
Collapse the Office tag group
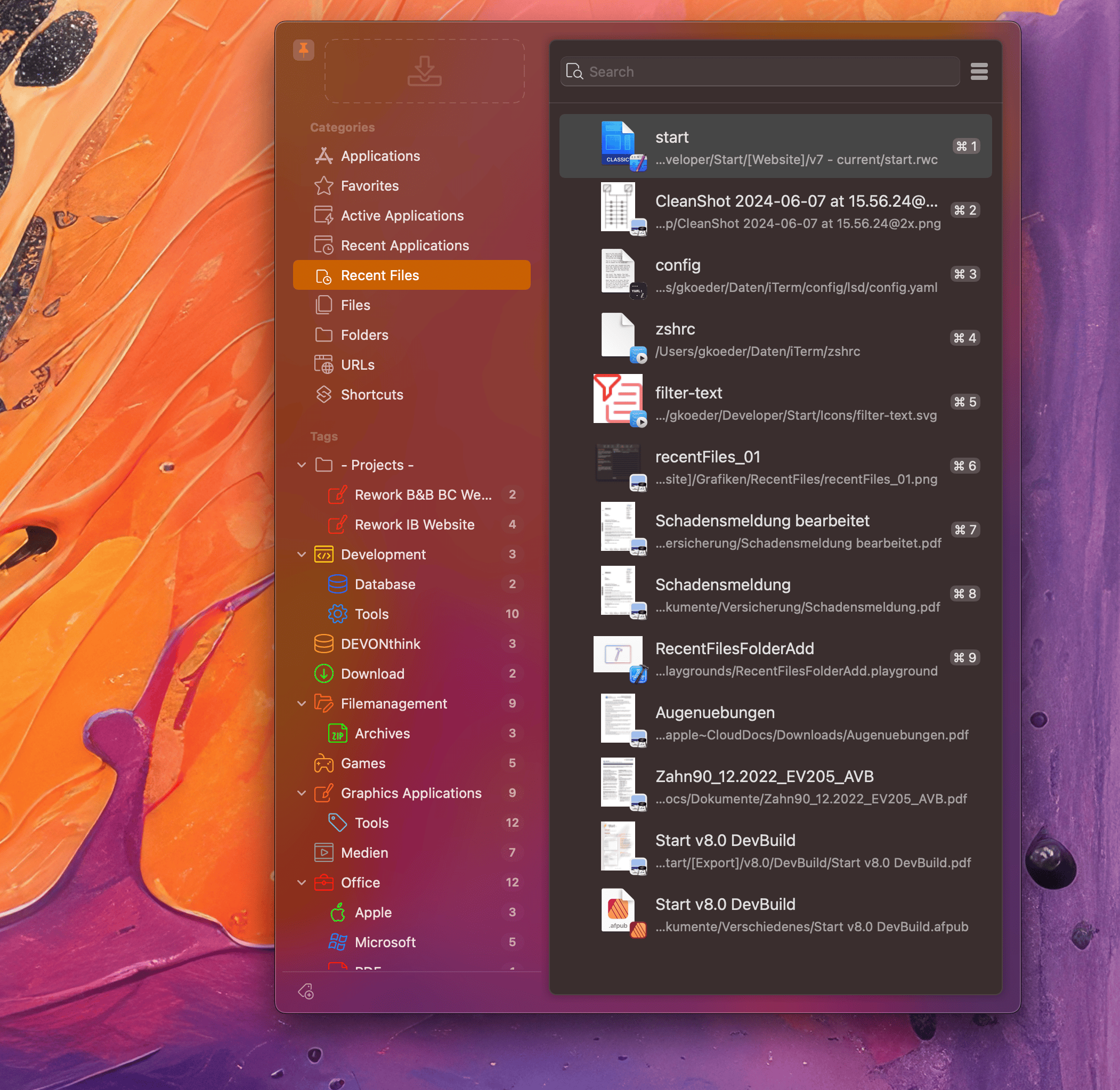[x=302, y=882]
